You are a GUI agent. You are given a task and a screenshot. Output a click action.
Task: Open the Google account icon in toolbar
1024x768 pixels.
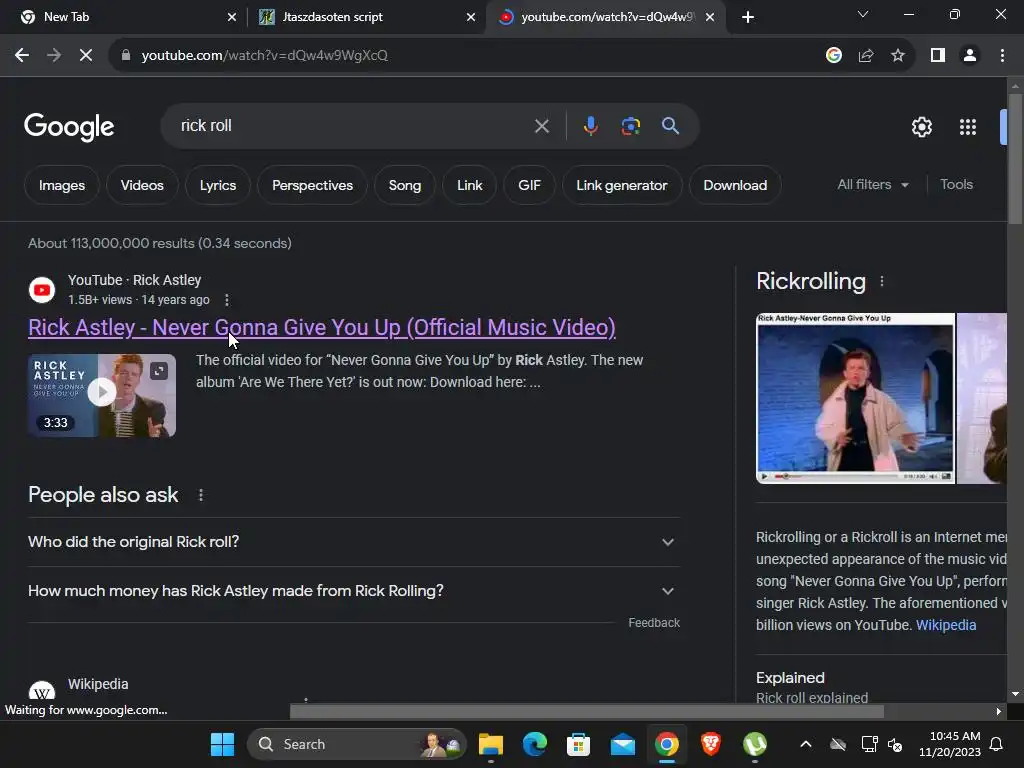(x=833, y=56)
